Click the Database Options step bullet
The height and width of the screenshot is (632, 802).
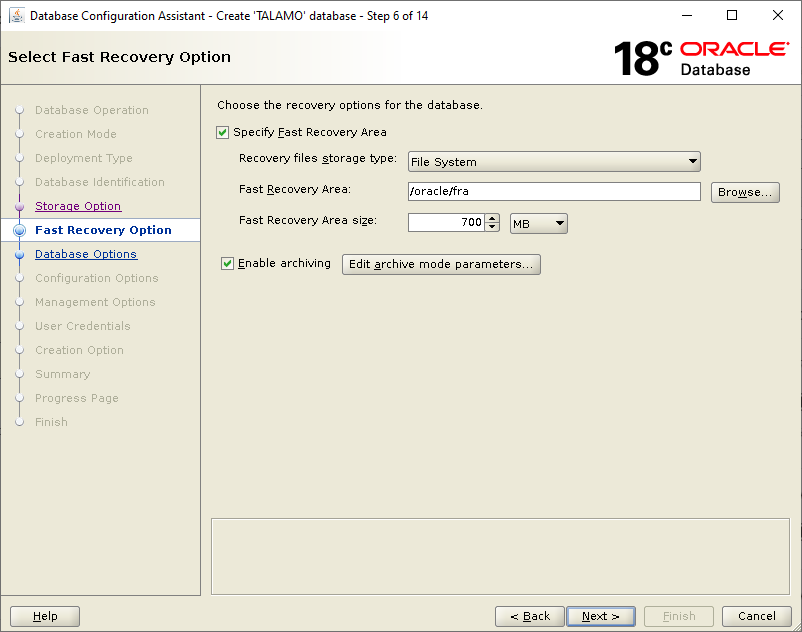coord(19,255)
